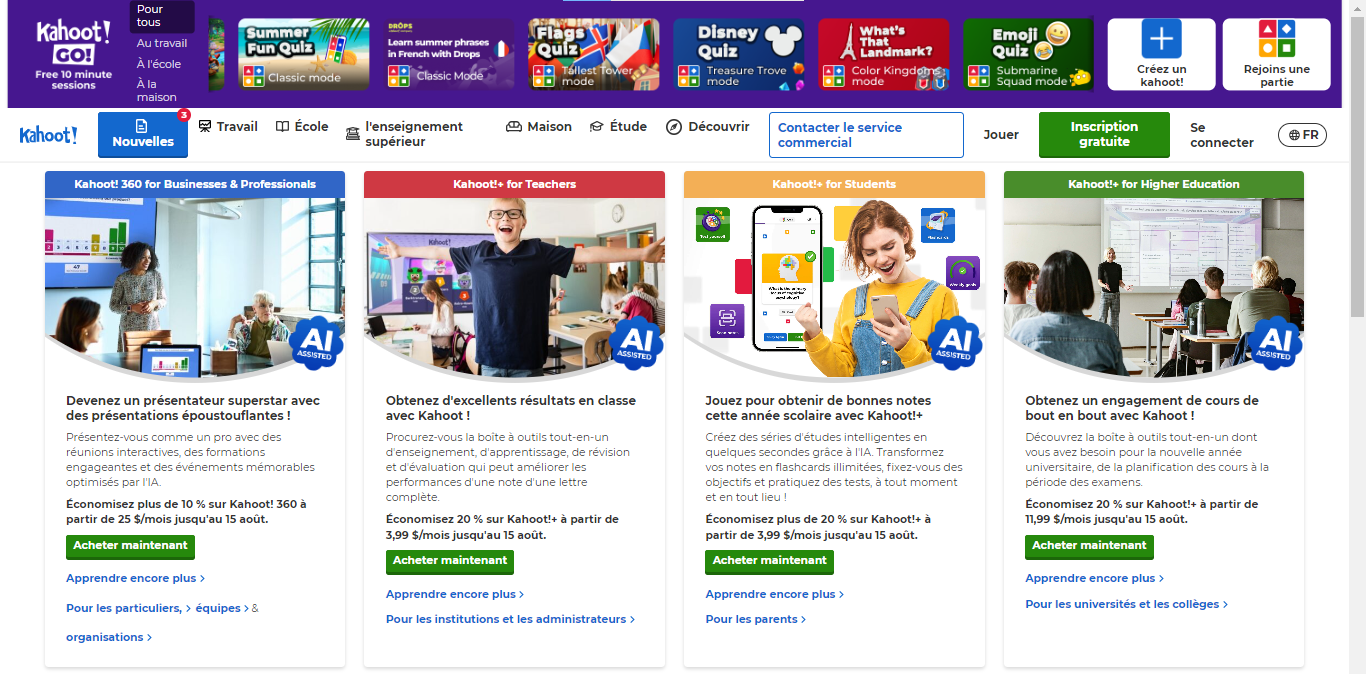
Task: Click the graduation cap icon next to Étude
Action: click(x=597, y=127)
